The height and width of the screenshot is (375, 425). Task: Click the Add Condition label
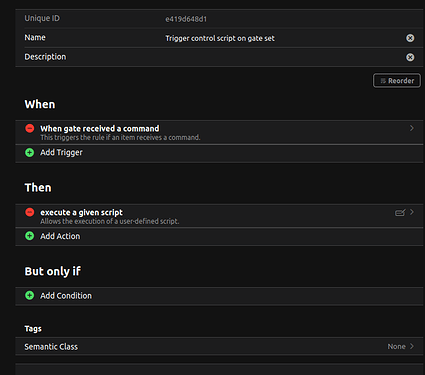point(66,296)
